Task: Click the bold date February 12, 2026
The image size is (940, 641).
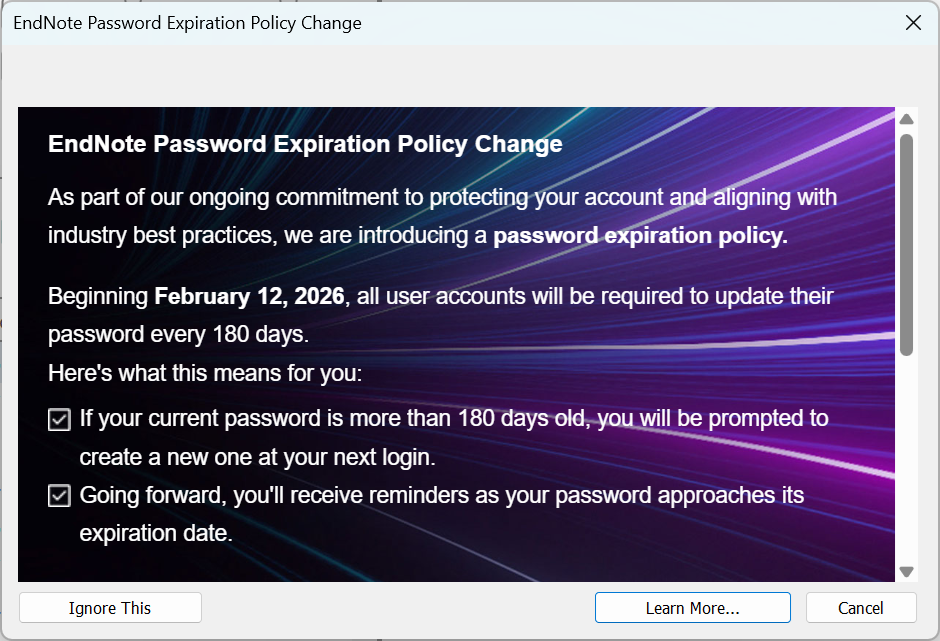Action: point(249,297)
